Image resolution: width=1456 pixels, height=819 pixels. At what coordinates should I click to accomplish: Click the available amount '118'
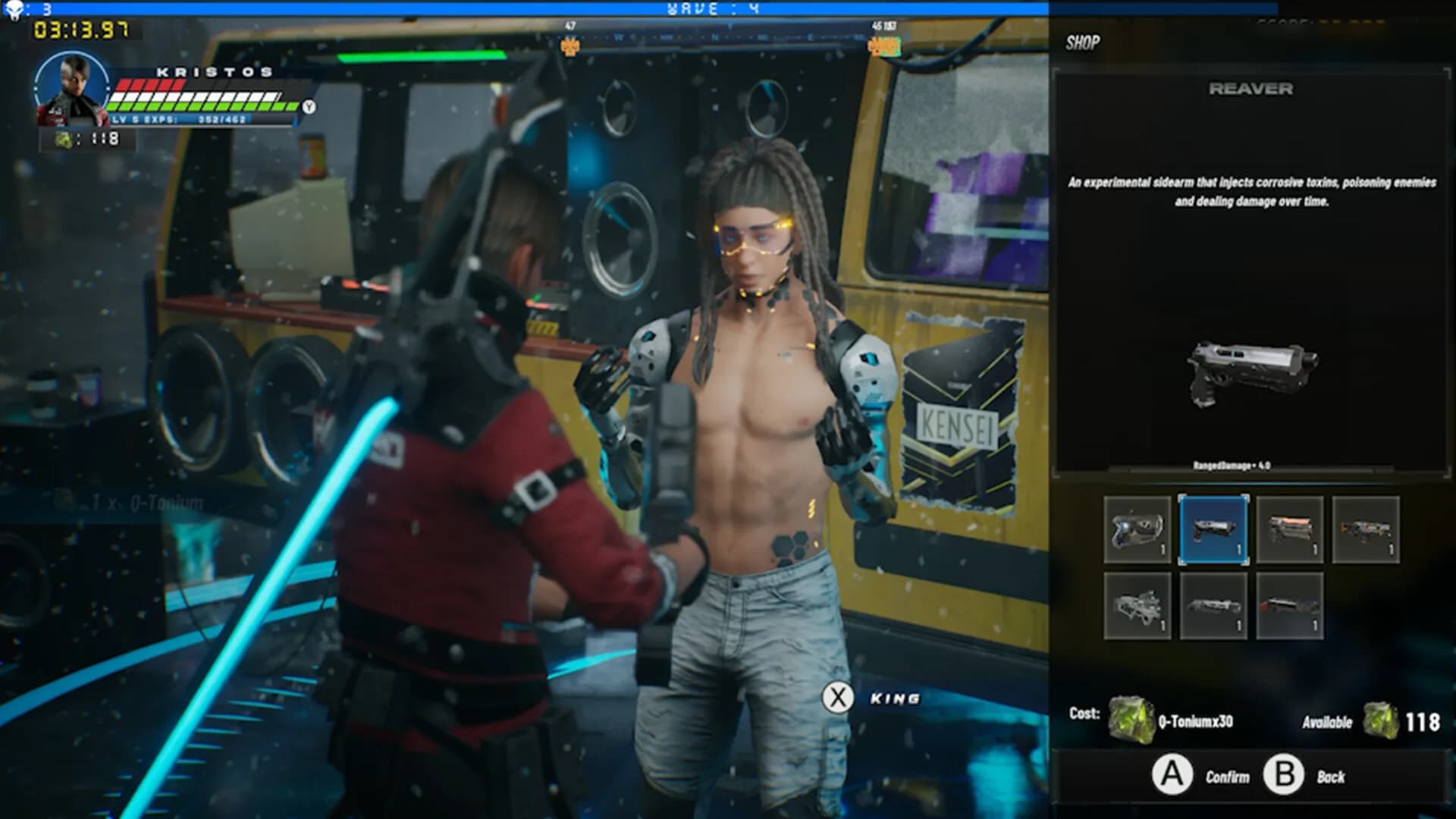coord(1422,722)
